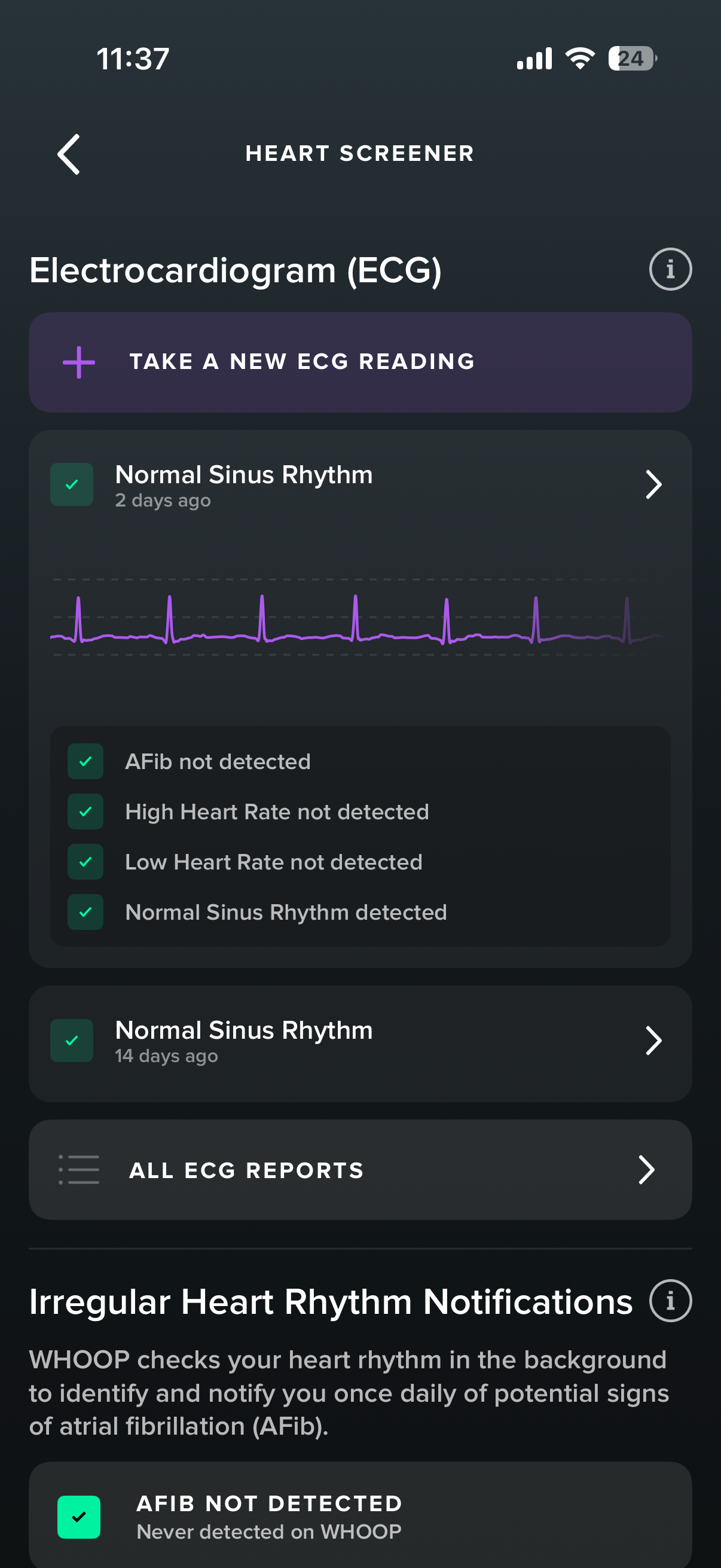Tap the Wi-Fi status icon
Viewport: 721px width, 1568px height.
[x=580, y=59]
